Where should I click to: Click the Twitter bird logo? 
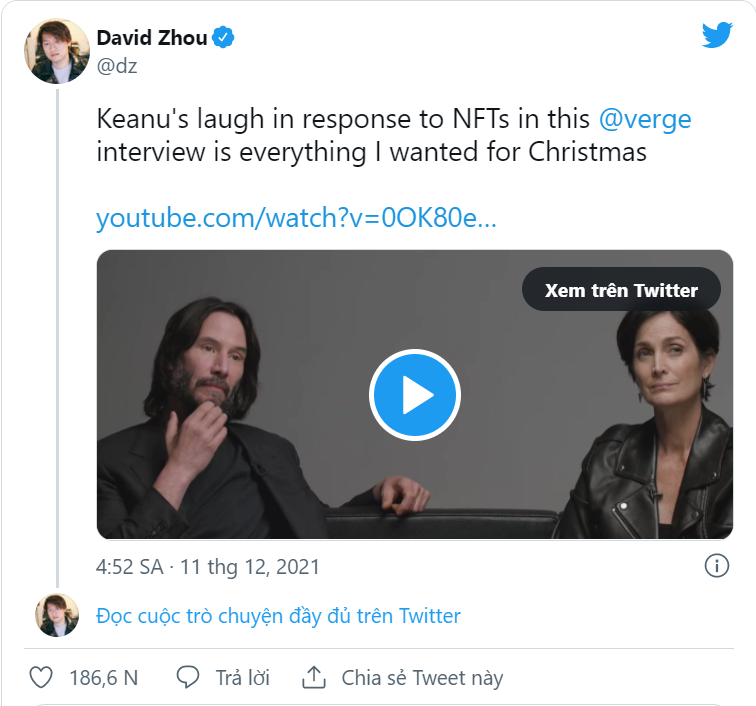point(717,35)
